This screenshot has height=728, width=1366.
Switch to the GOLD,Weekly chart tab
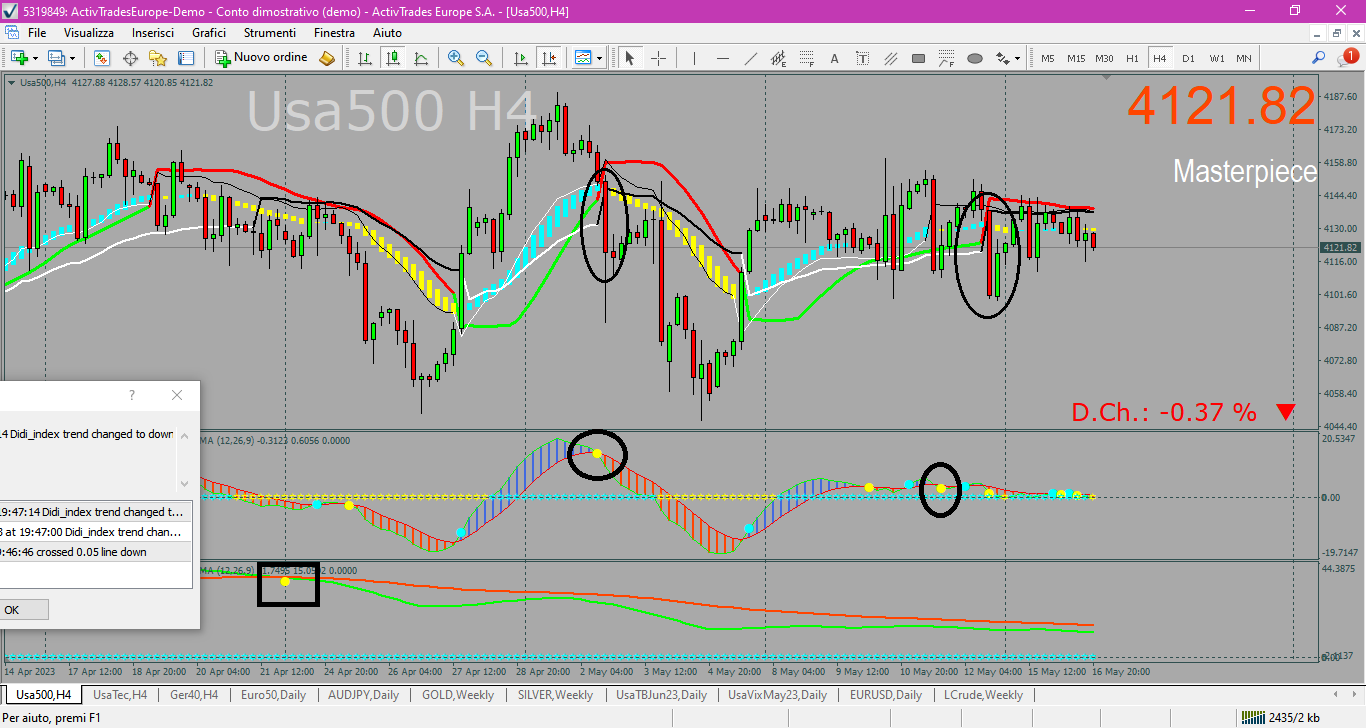tap(458, 694)
